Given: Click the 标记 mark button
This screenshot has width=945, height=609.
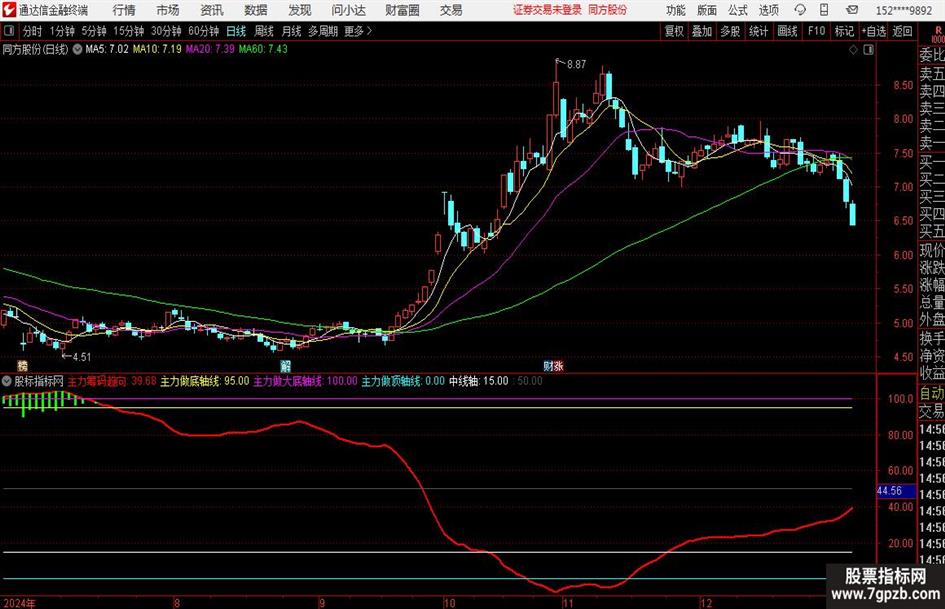Looking at the screenshot, I should coord(844,31).
